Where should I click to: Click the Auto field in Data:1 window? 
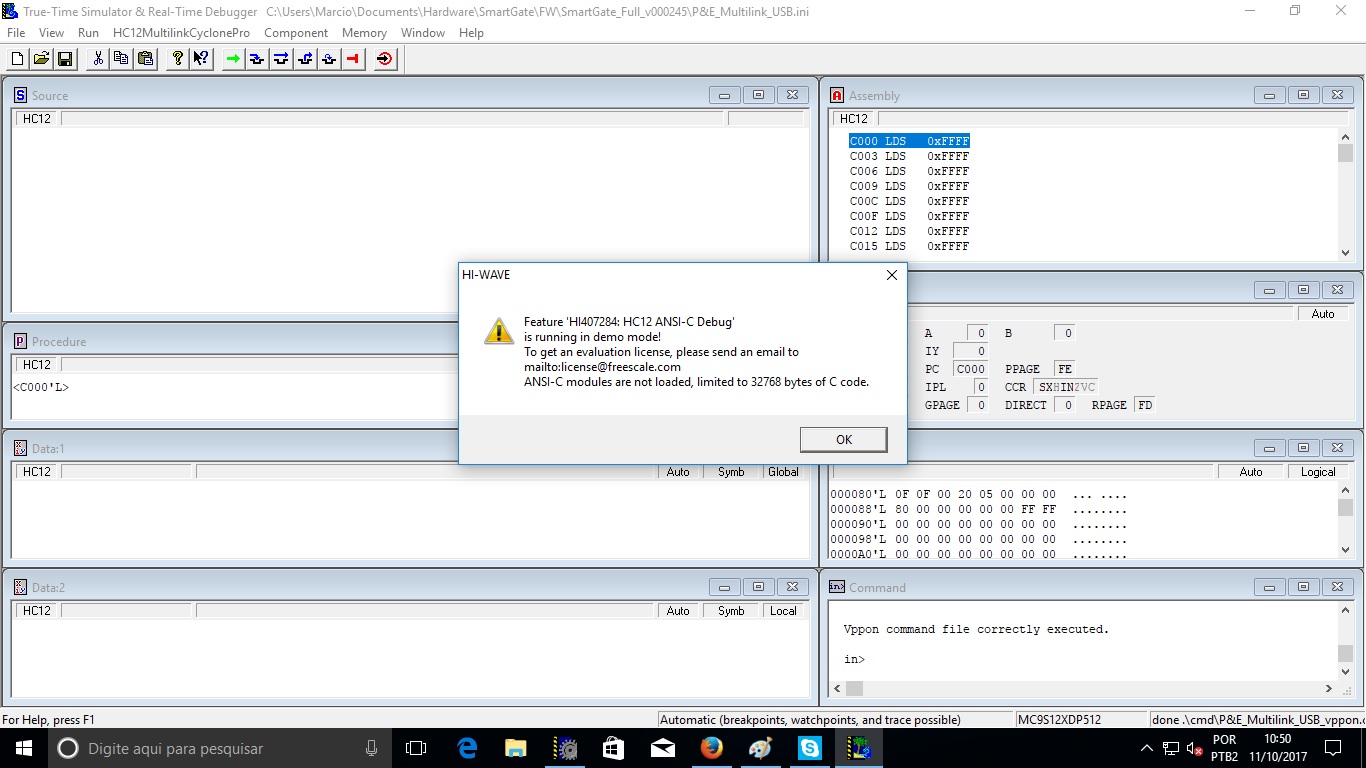click(678, 472)
